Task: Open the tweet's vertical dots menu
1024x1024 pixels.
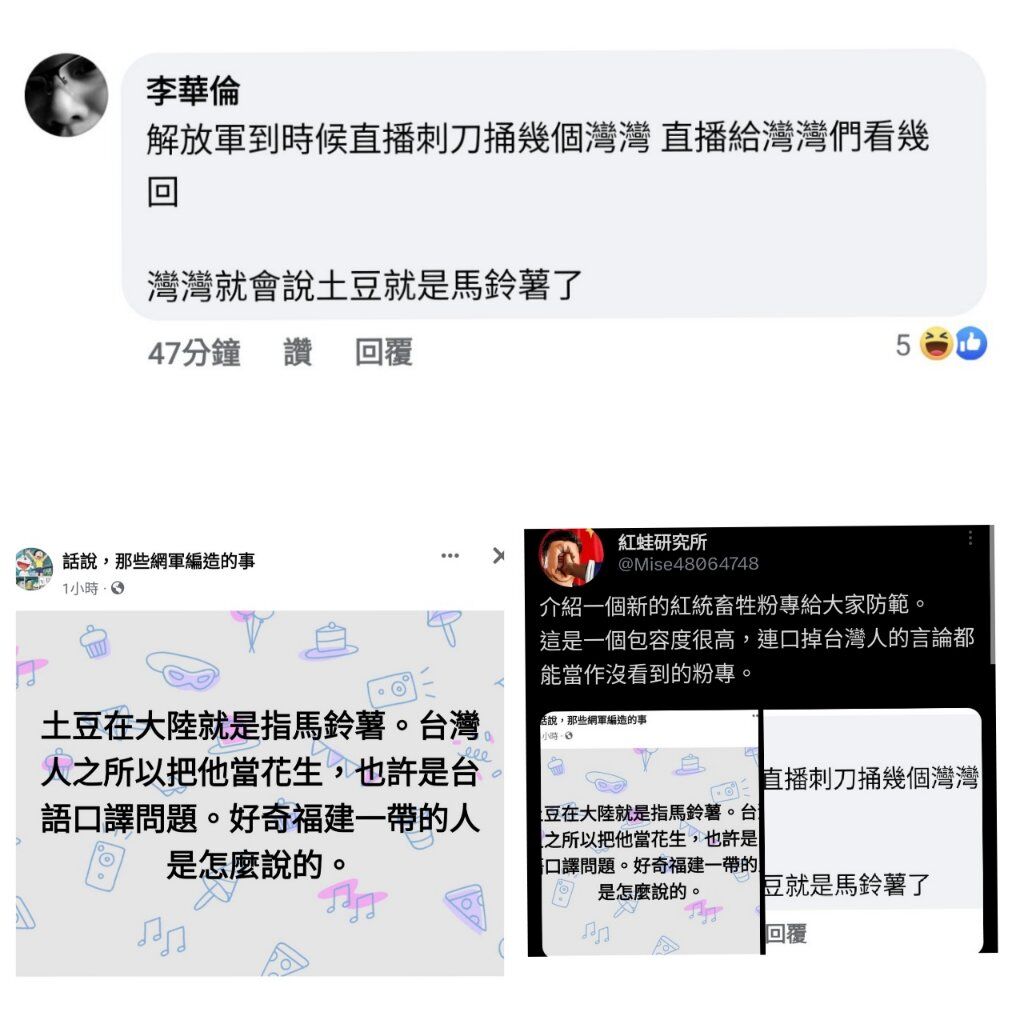Action: pyautogui.click(x=970, y=537)
